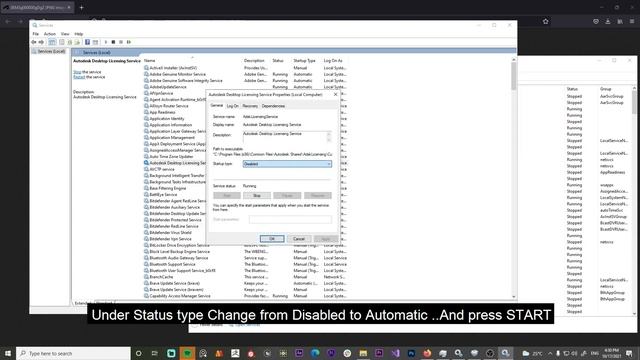Select the AdobeUpdateService row
The height and width of the screenshot is (360, 640).
click(x=245, y=87)
